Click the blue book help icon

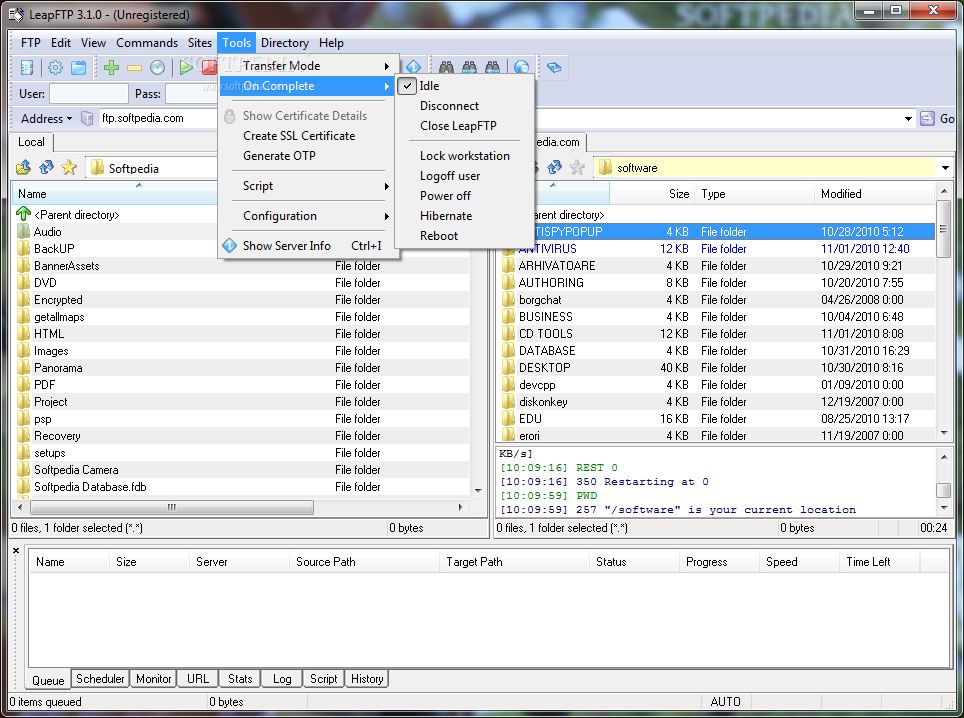(554, 67)
